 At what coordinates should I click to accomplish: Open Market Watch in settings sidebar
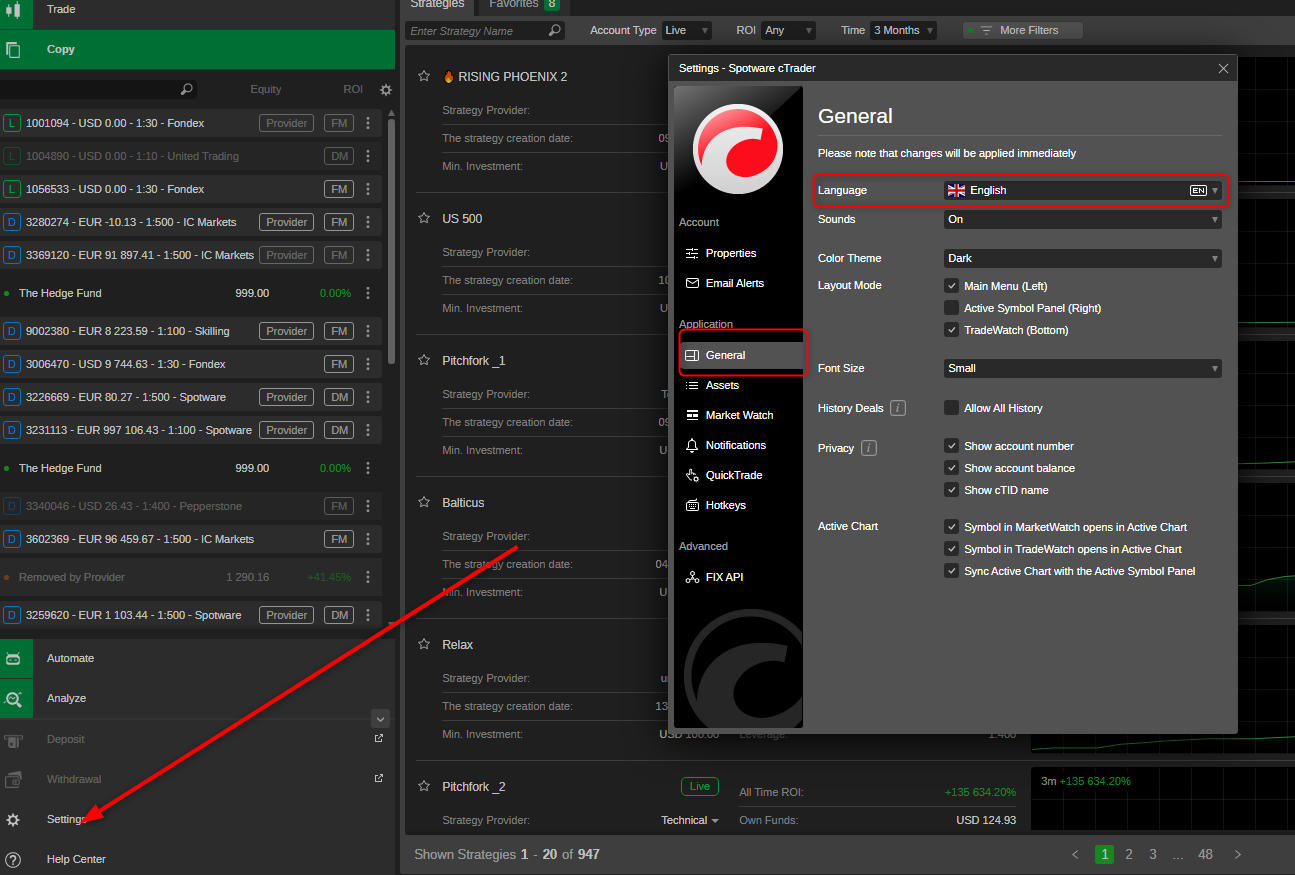(739, 415)
